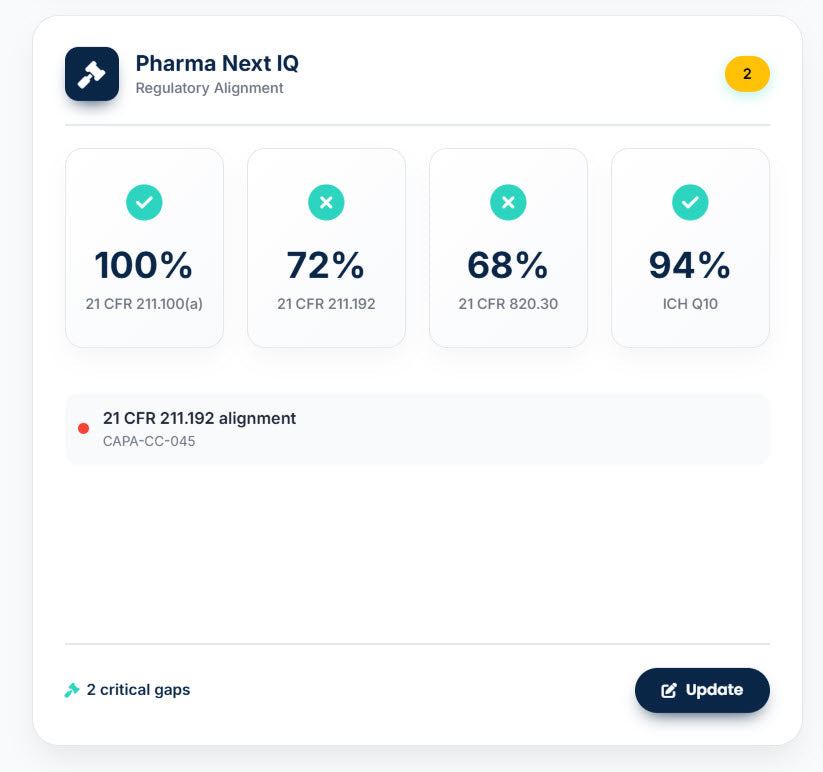This screenshot has width=823, height=772.
Task: Click the 72% progress value on 21 CFR 211.192
Action: 326,265
